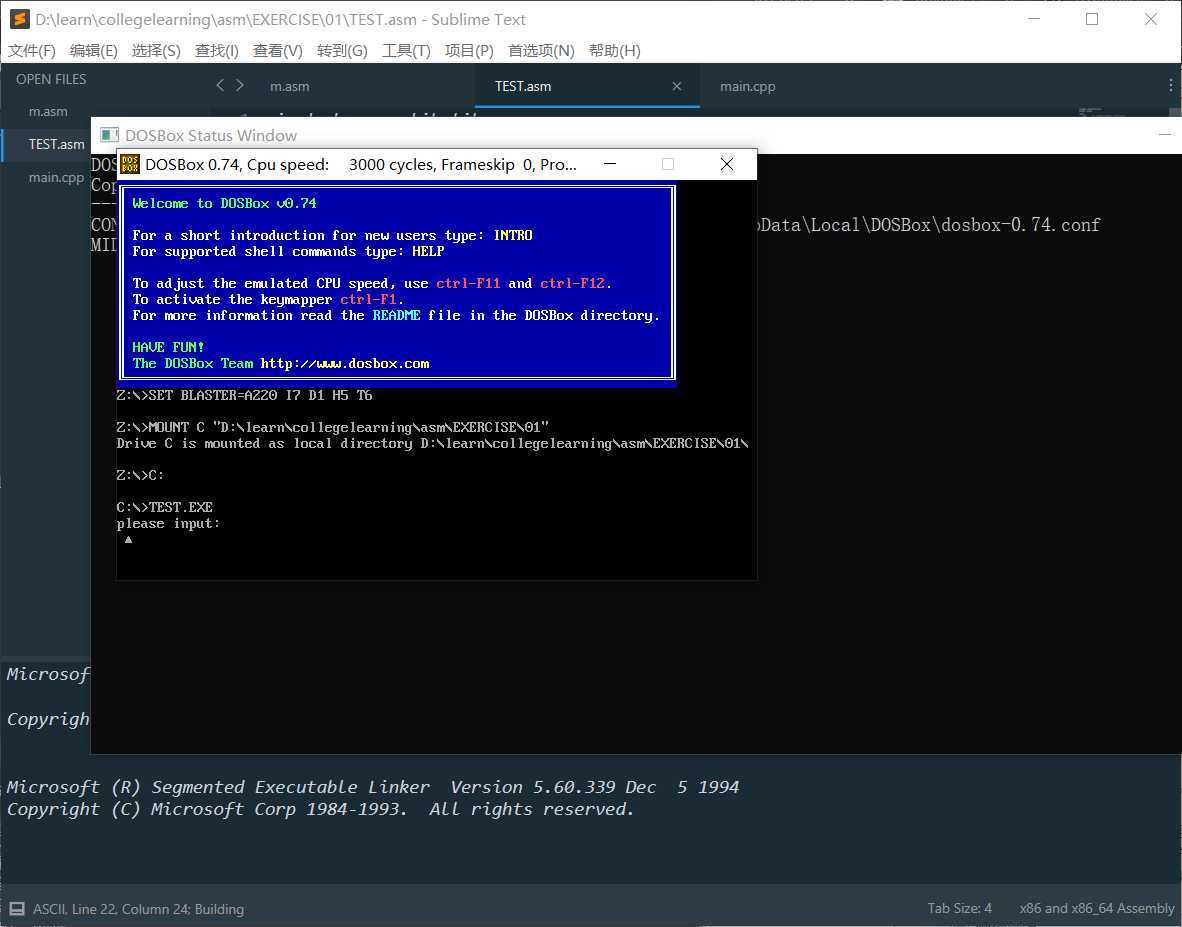Go to next tab with right arrow
This screenshot has width=1182, height=927.
240,85
